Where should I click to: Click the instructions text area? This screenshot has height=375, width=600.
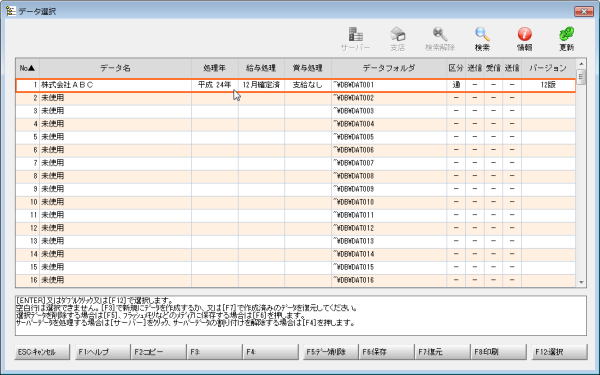click(x=301, y=316)
